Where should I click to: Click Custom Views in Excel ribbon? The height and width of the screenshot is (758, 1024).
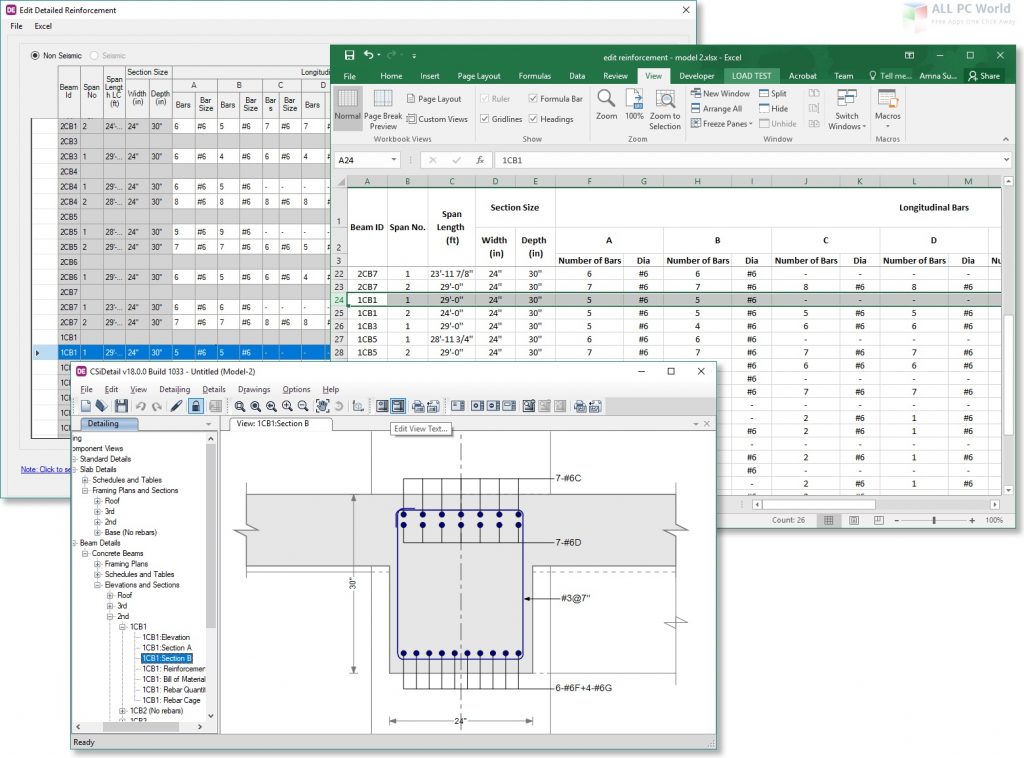437,119
